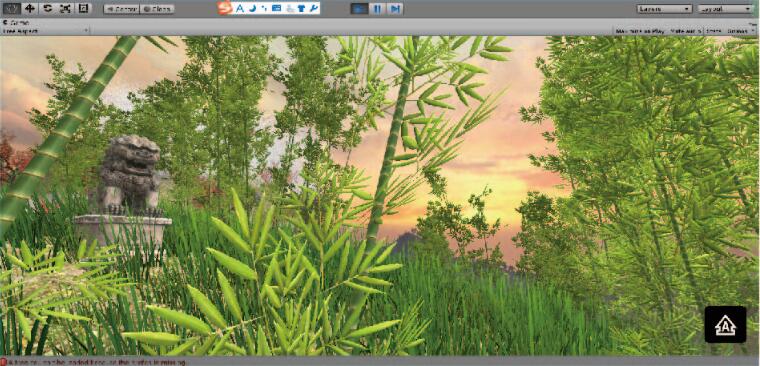Select the Scale tool
The image size is (760, 366).
(65, 8)
